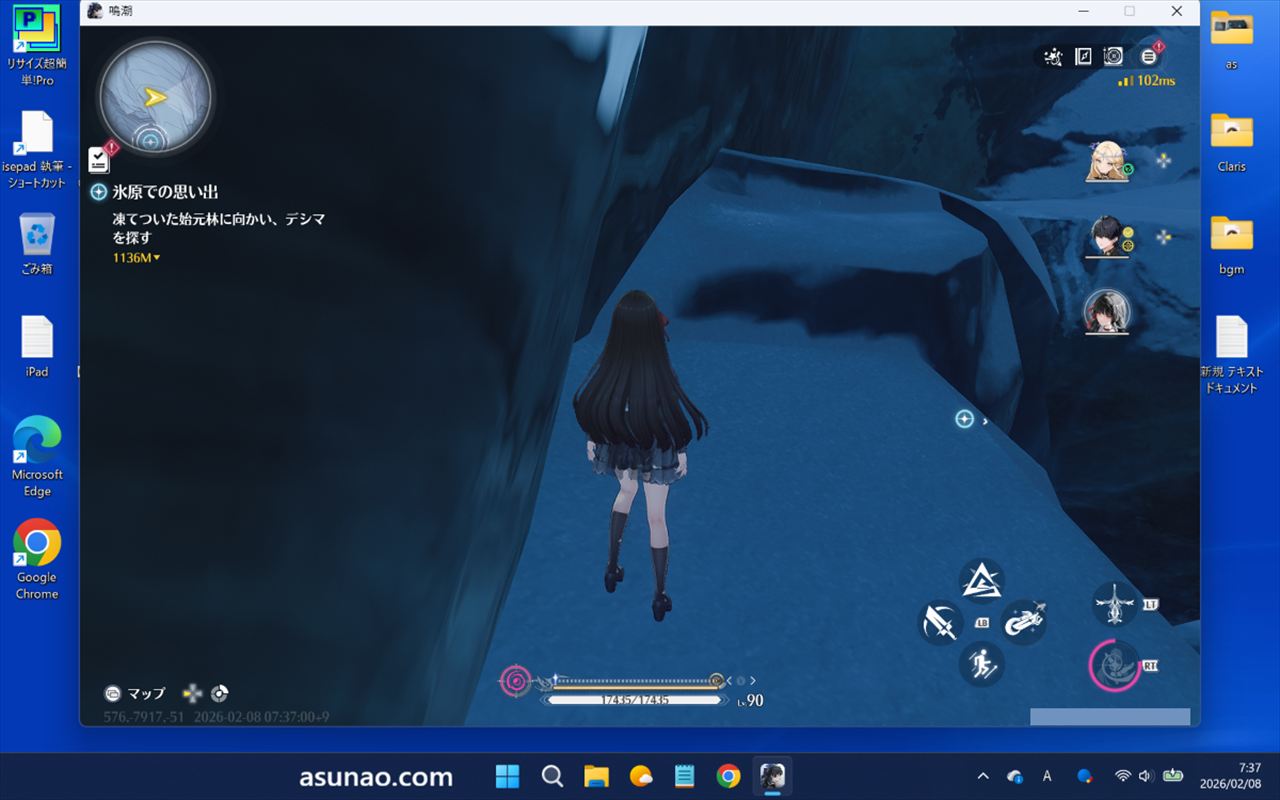Tap the sword basic attack button

pyautogui.click(x=940, y=623)
